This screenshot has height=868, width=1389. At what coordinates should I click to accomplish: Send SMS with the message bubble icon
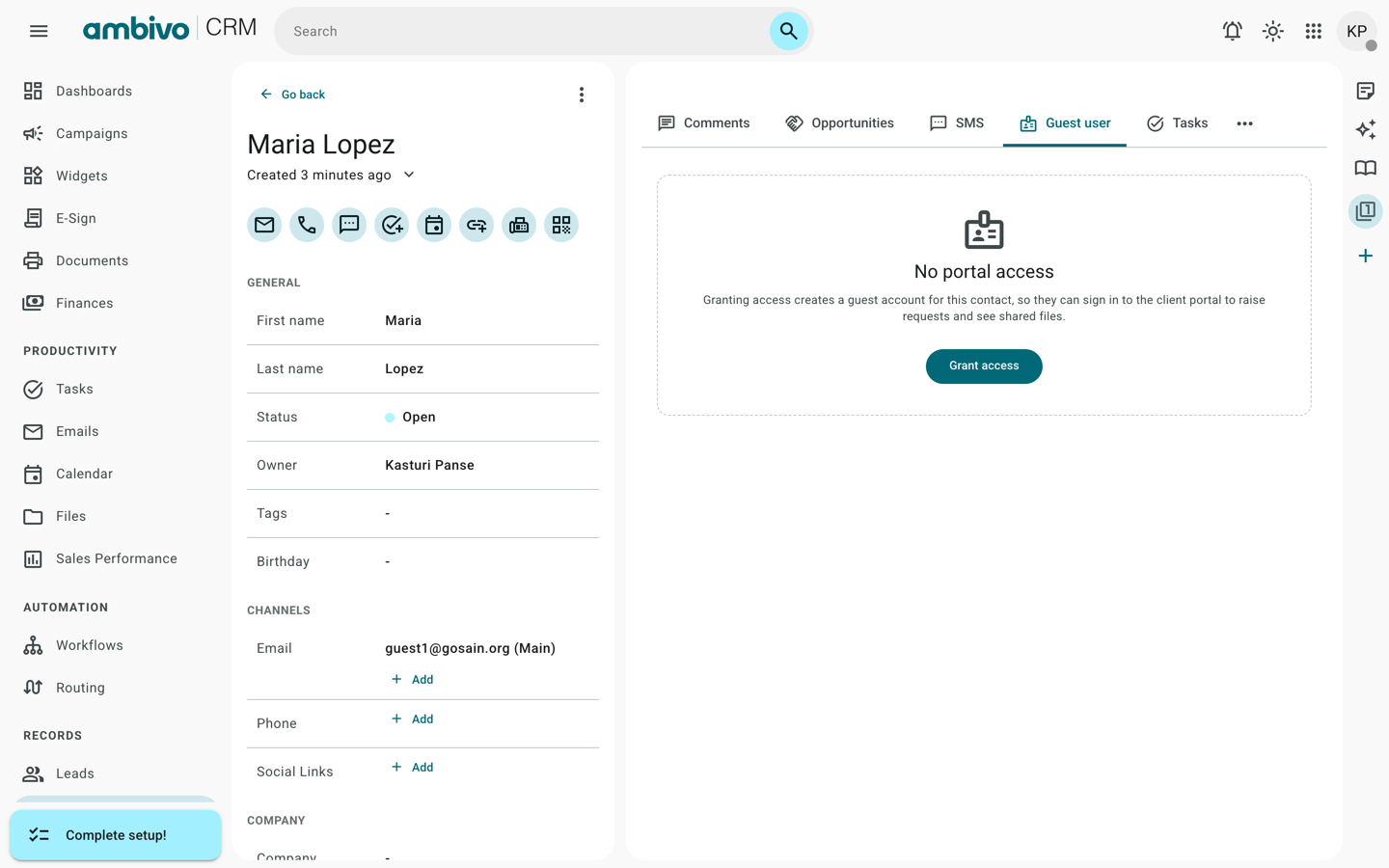point(349,225)
